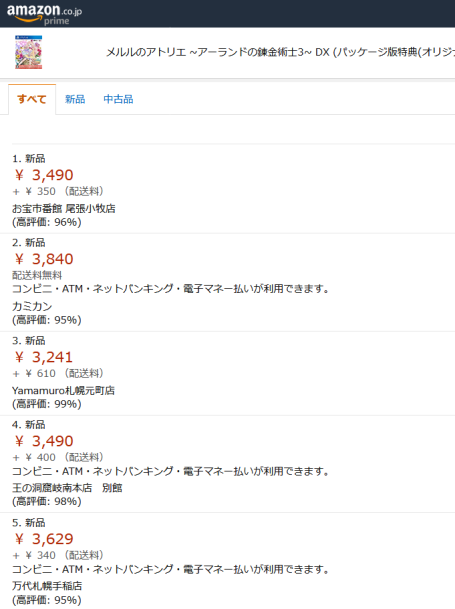This screenshot has width=455, height=609.
Task: Click the 96% rating of offer 1
Action: pyautogui.click(x=47, y=222)
